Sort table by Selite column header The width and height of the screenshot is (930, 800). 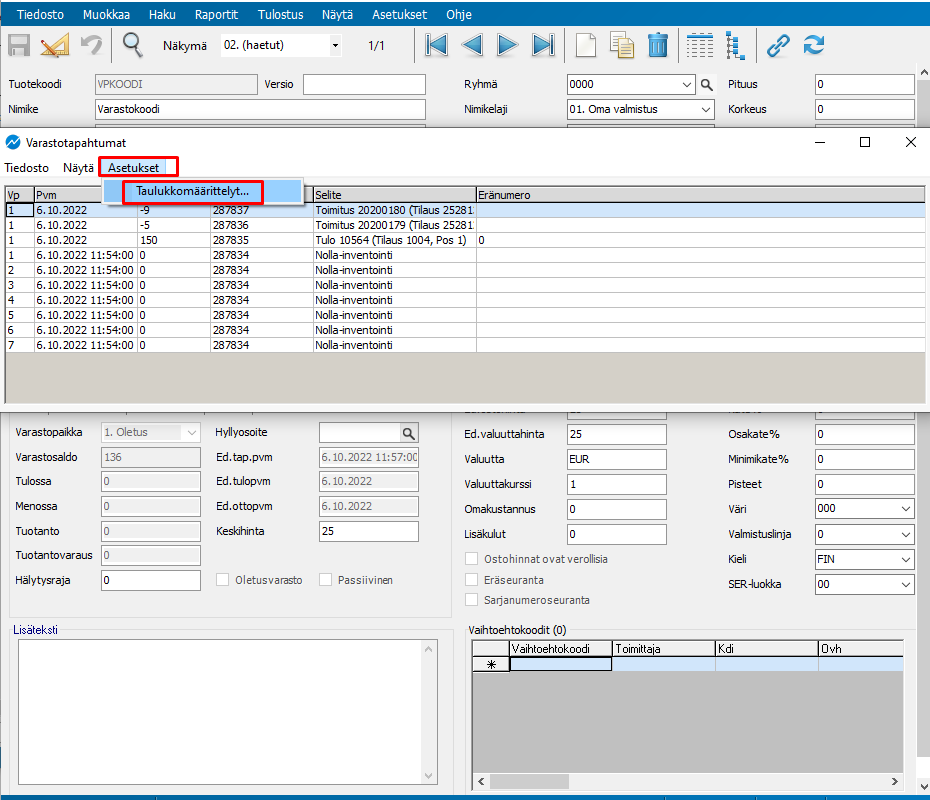(394, 195)
